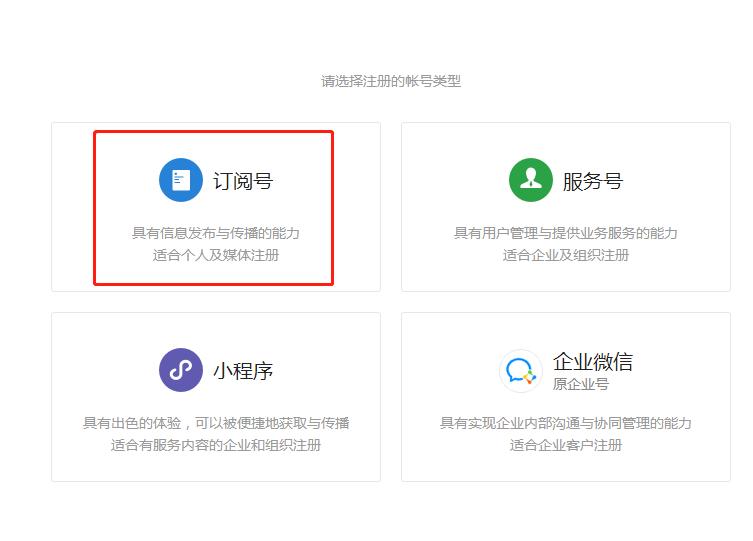Screen dimensions: 753x541
Task: Click the blue 订阅号 document icon
Action: (x=181, y=180)
